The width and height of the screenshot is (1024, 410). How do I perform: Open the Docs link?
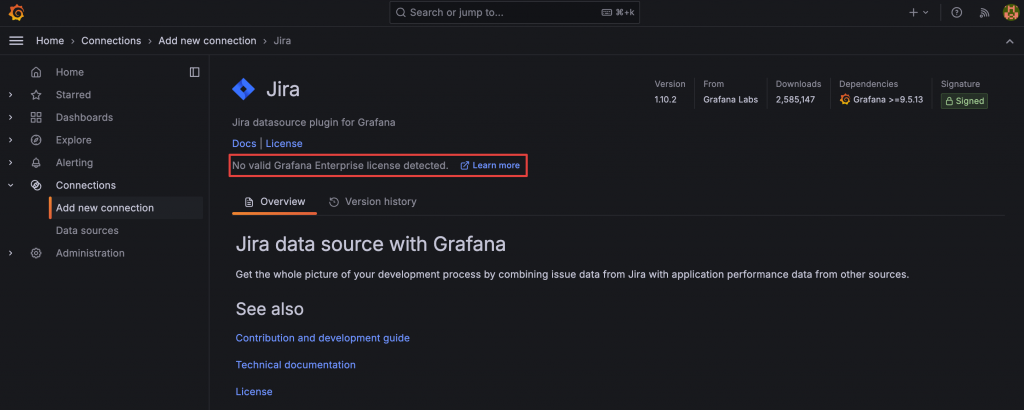pyautogui.click(x=244, y=144)
